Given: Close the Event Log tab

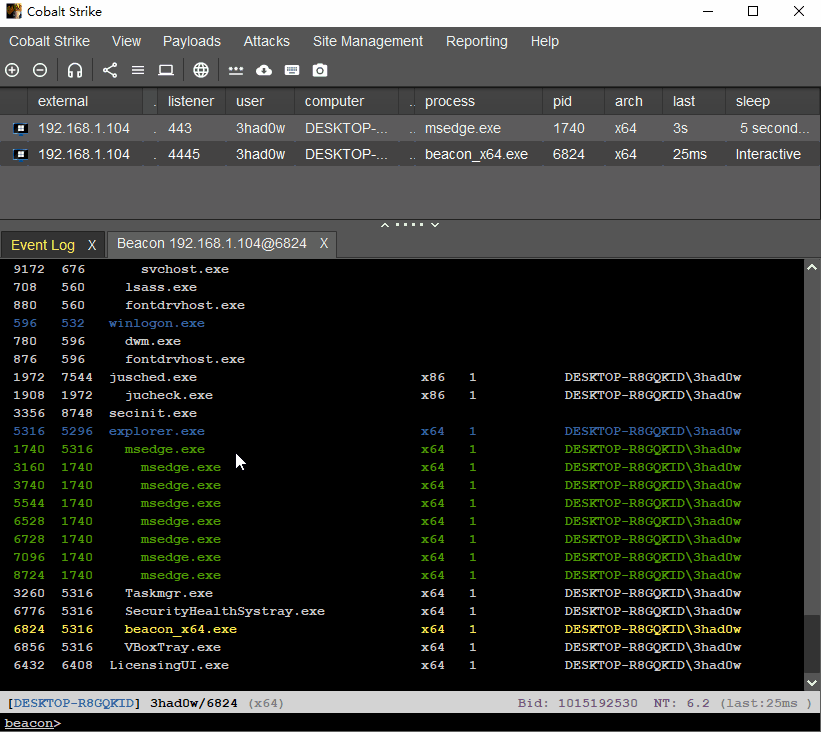Looking at the screenshot, I should pyautogui.click(x=92, y=245).
